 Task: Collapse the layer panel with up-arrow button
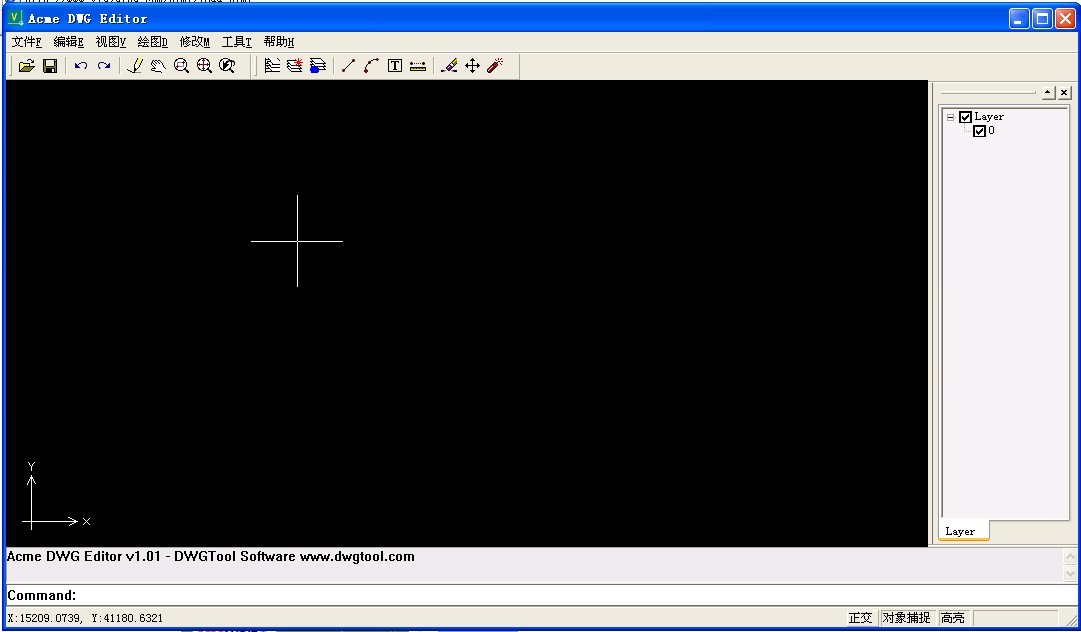point(1048,92)
